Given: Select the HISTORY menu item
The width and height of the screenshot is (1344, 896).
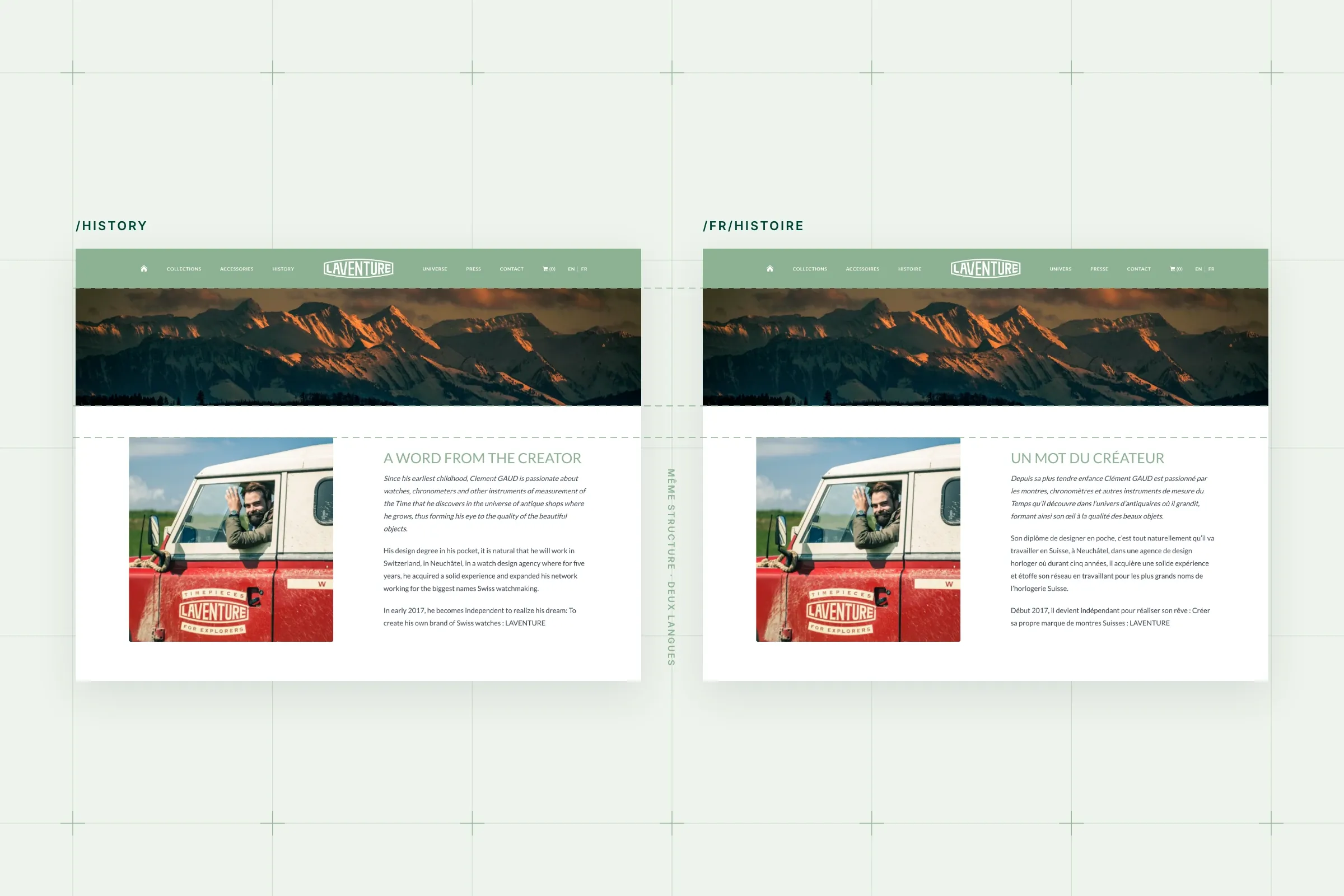Looking at the screenshot, I should click(283, 269).
